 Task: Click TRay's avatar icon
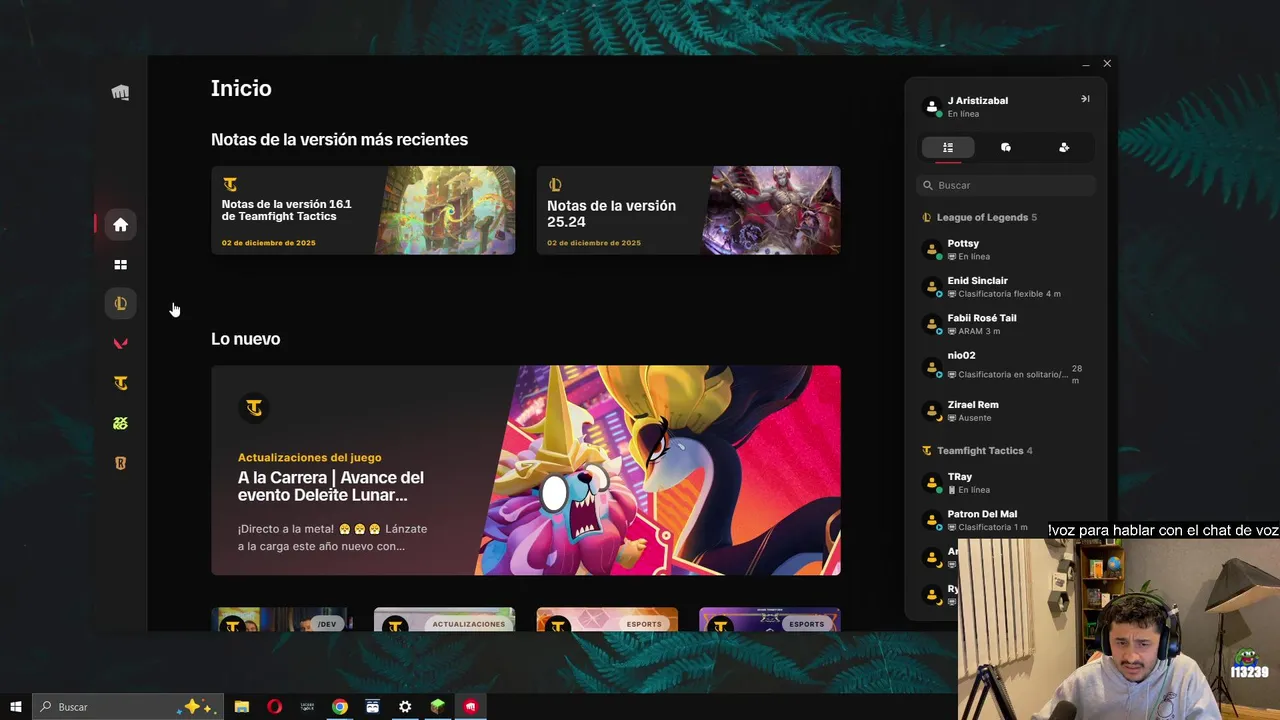point(932,483)
